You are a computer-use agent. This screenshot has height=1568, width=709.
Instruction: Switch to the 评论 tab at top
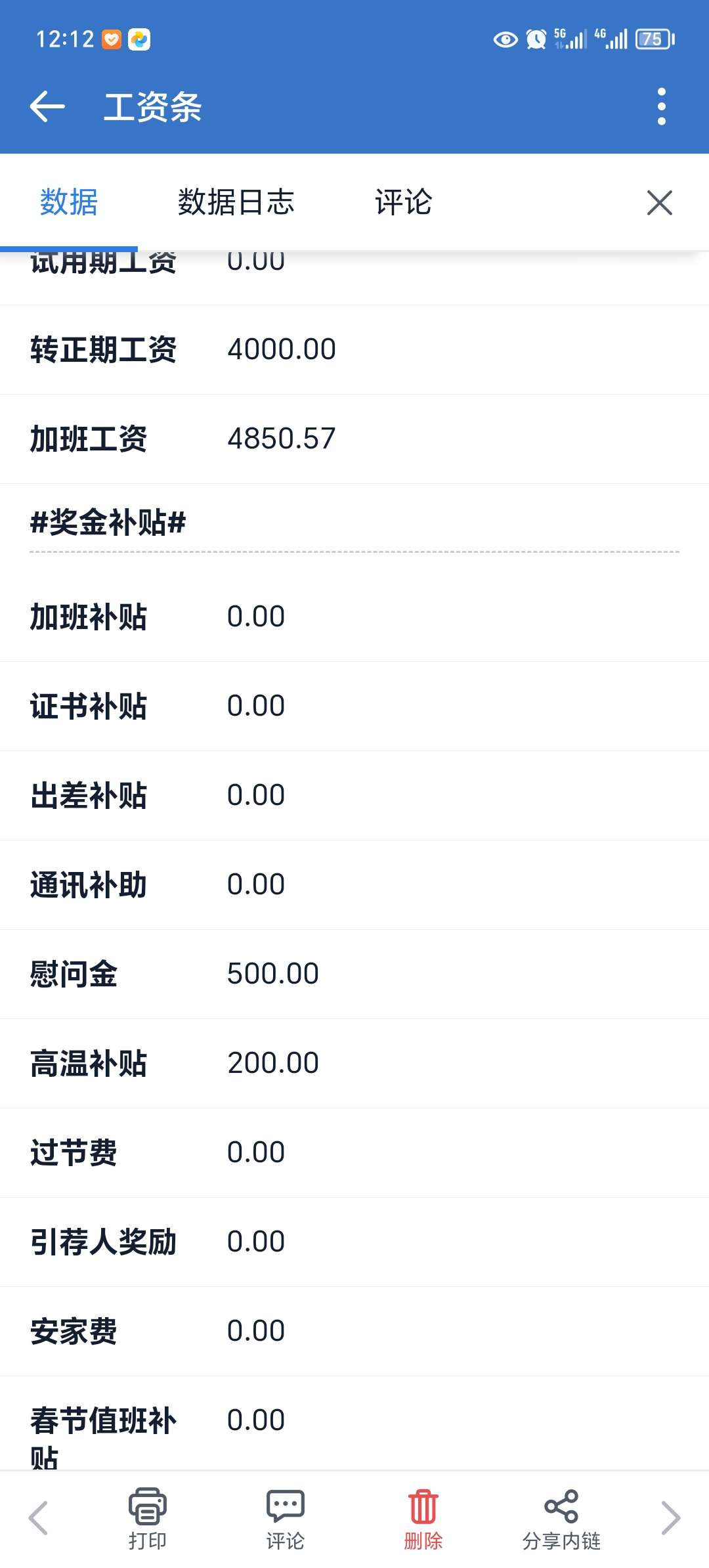[x=403, y=202]
